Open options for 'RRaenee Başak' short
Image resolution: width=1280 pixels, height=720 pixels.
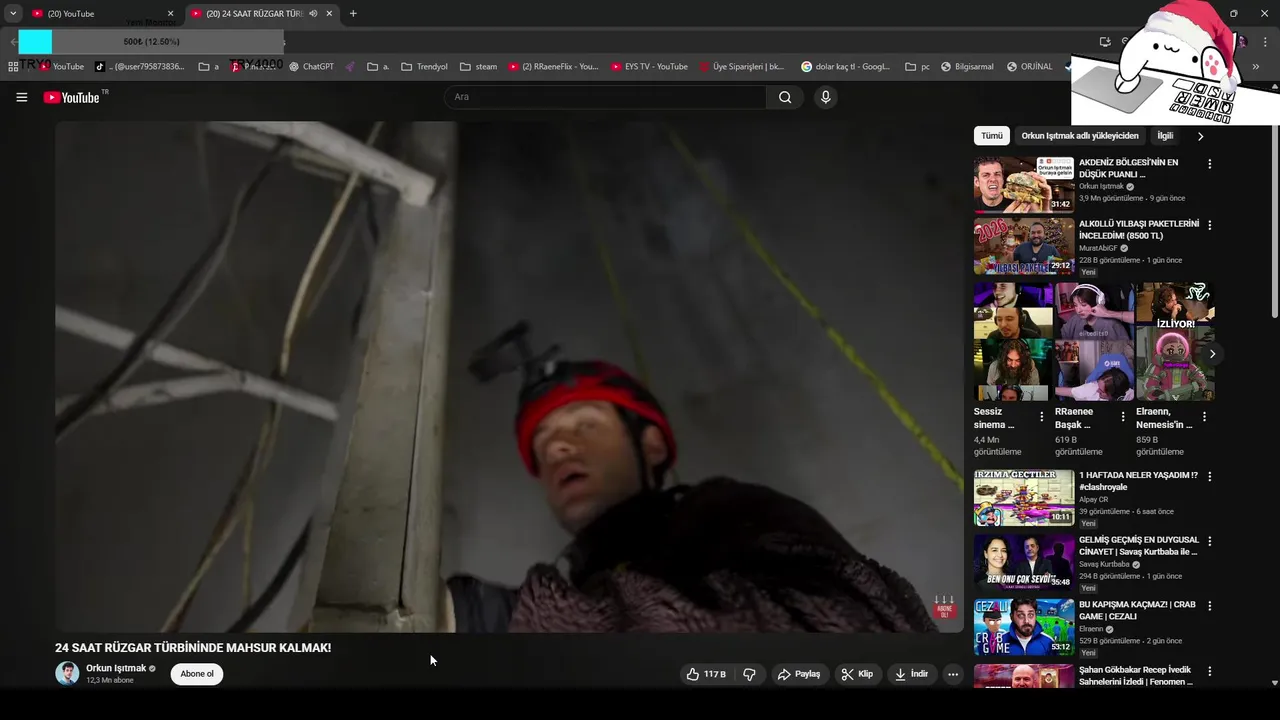click(x=1122, y=417)
